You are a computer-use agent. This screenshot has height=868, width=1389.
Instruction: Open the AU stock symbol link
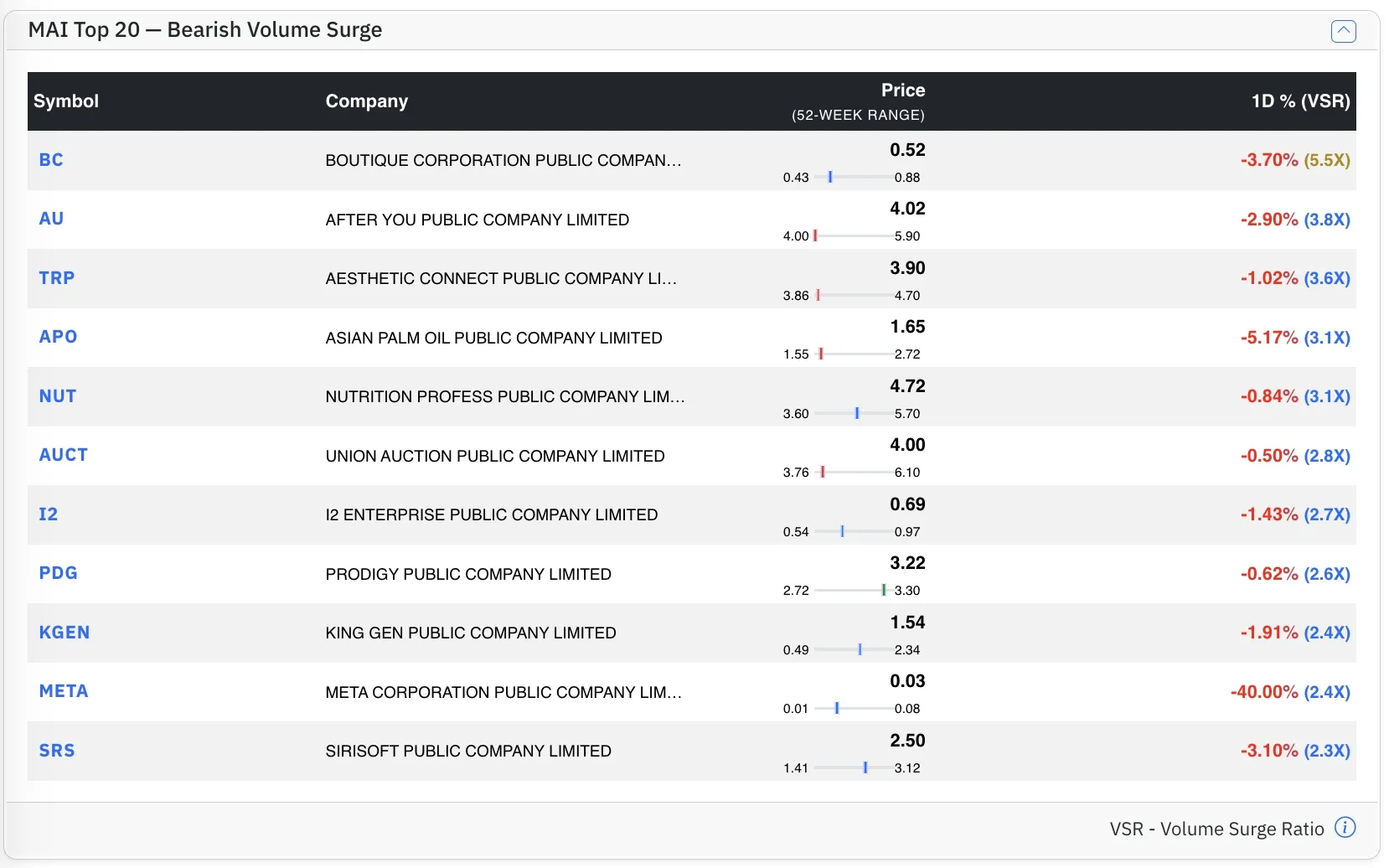coord(51,219)
